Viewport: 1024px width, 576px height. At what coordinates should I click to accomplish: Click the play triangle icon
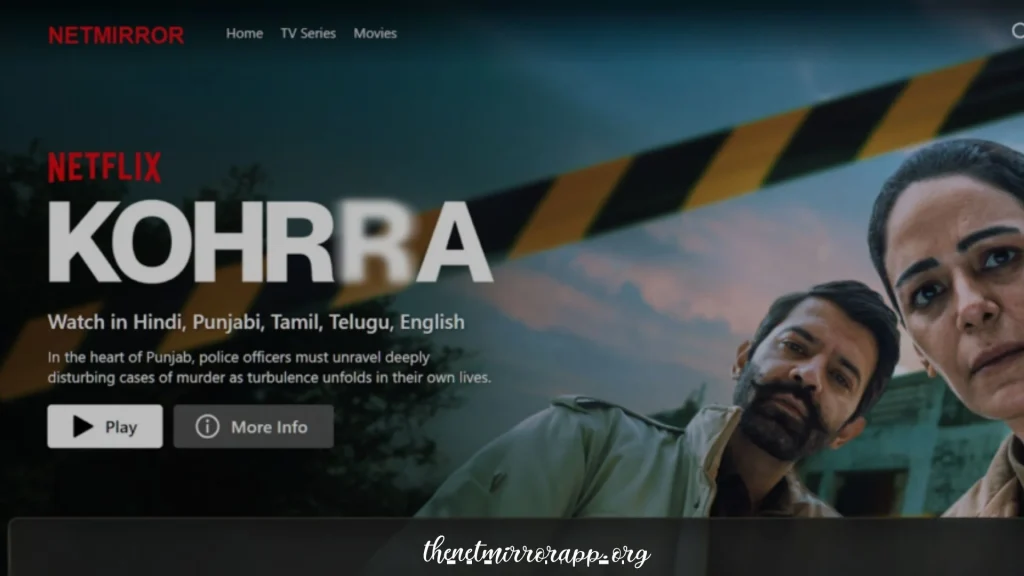click(x=82, y=426)
